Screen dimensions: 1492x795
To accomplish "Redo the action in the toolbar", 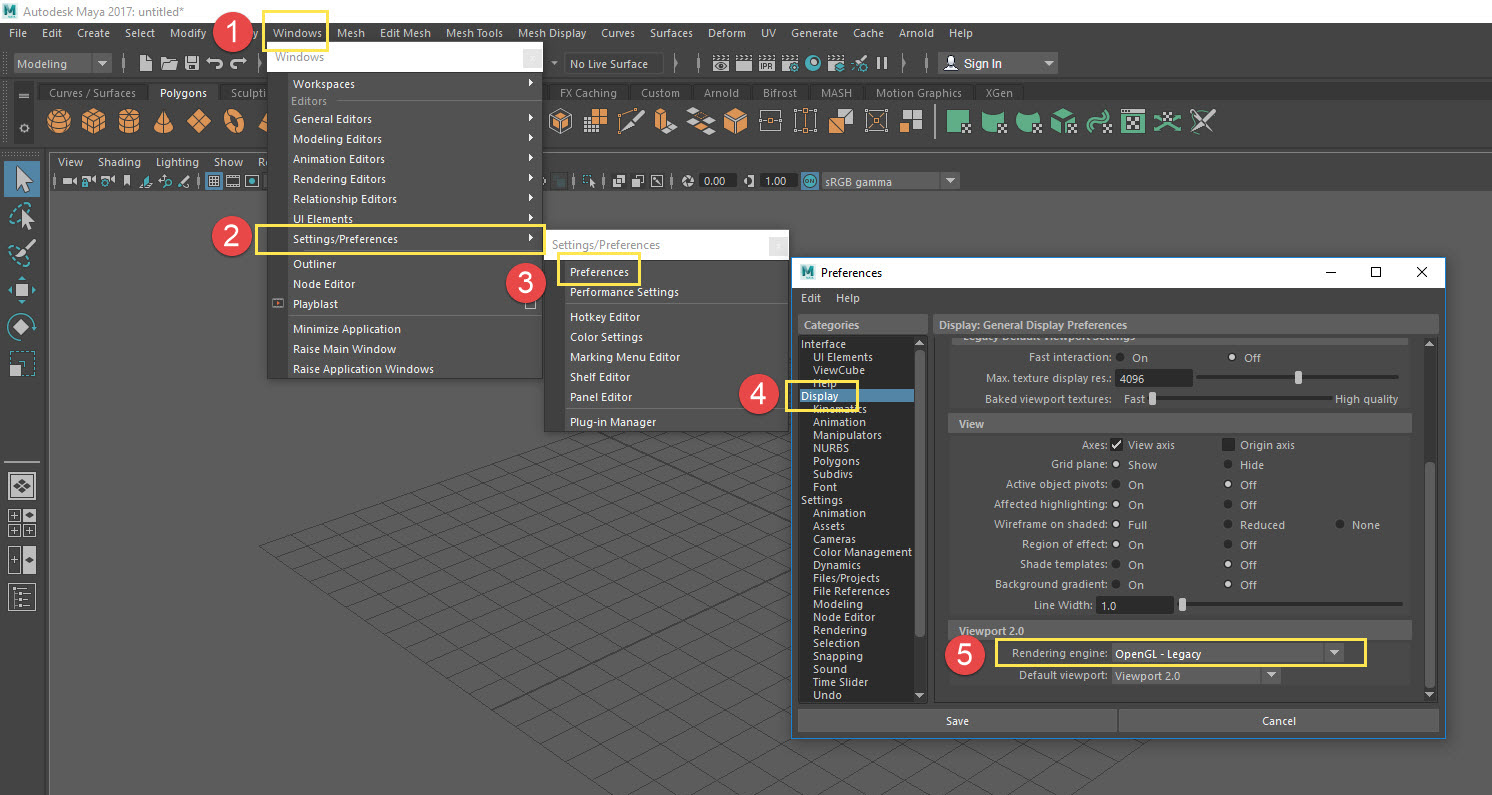I will click(238, 63).
